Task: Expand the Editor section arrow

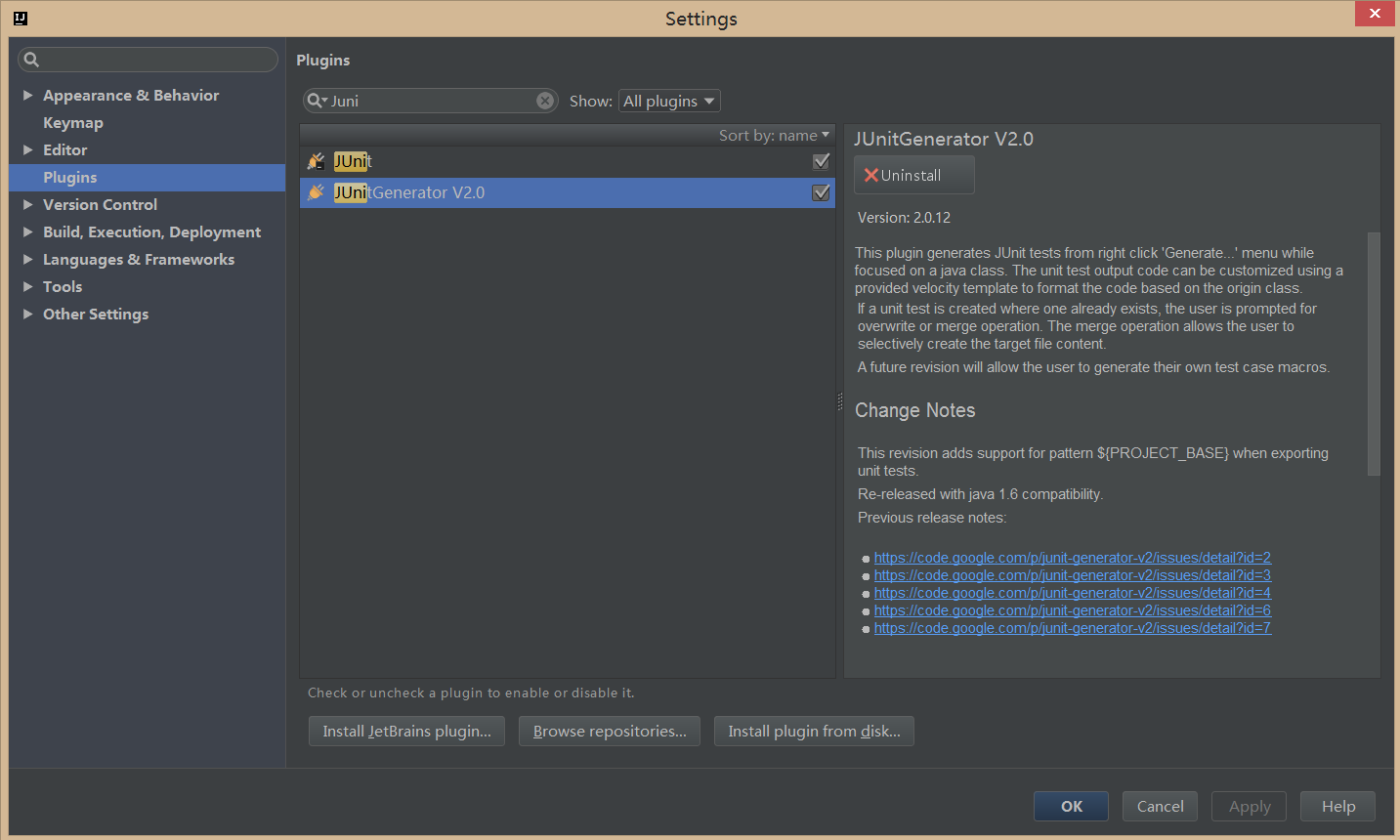Action: [x=28, y=149]
